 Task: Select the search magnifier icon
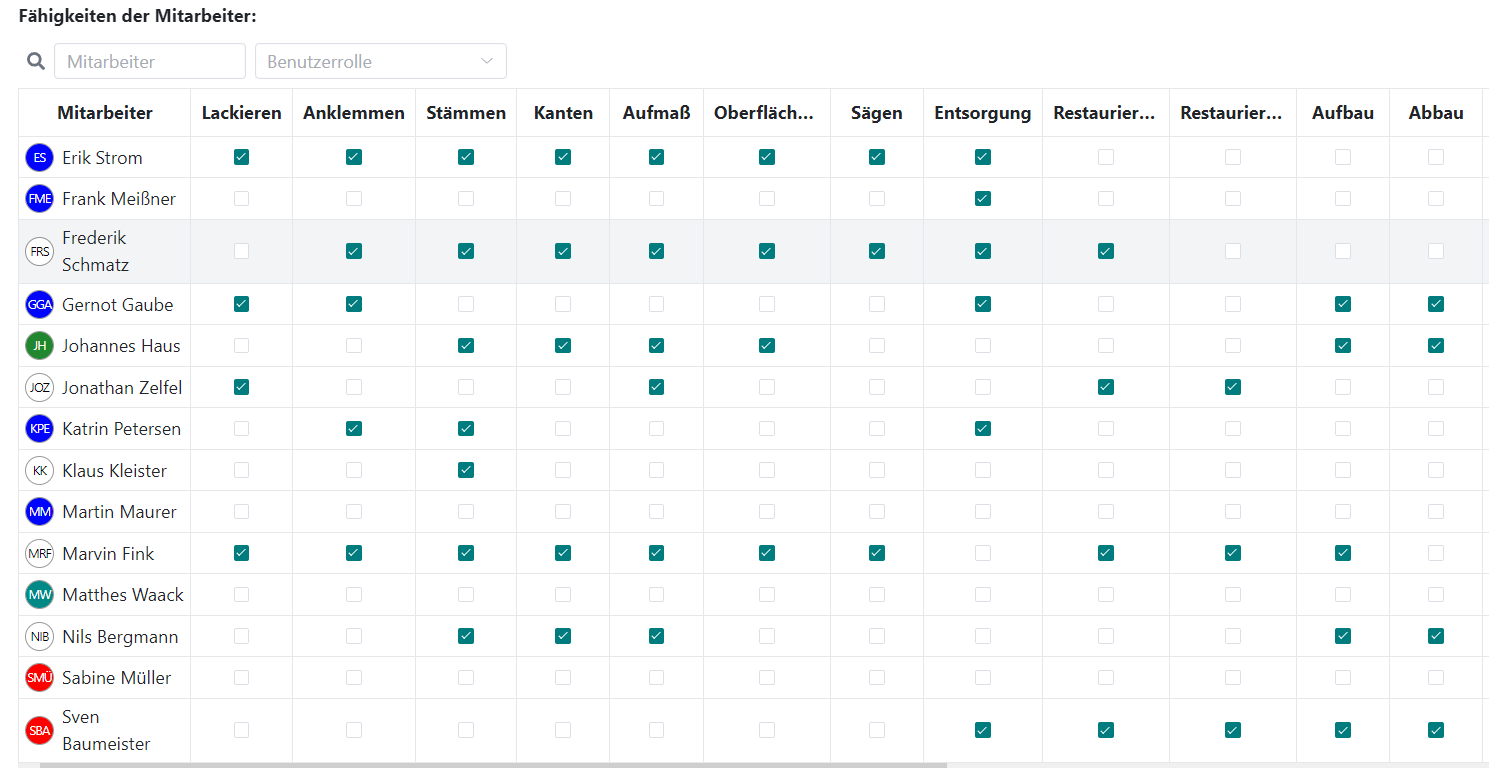tap(35, 61)
